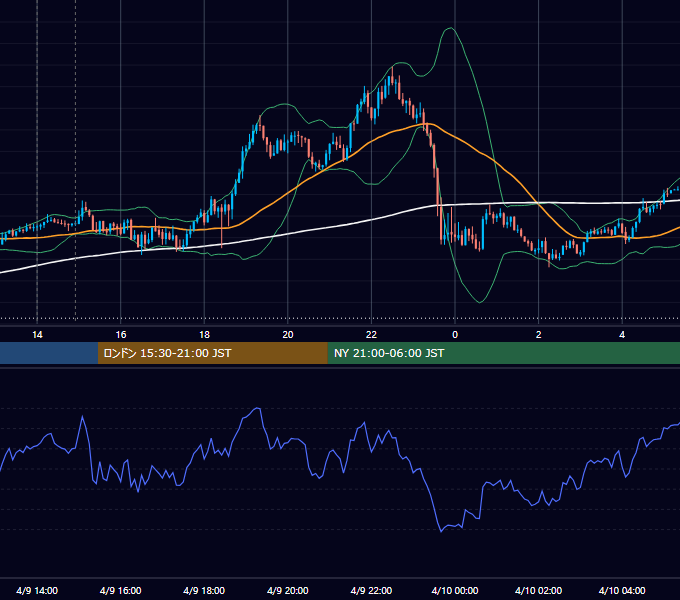Screen dimensions: 680x600
Task: Click the ロンドン 15:30-21:00 JST session band
Action: tap(212, 353)
